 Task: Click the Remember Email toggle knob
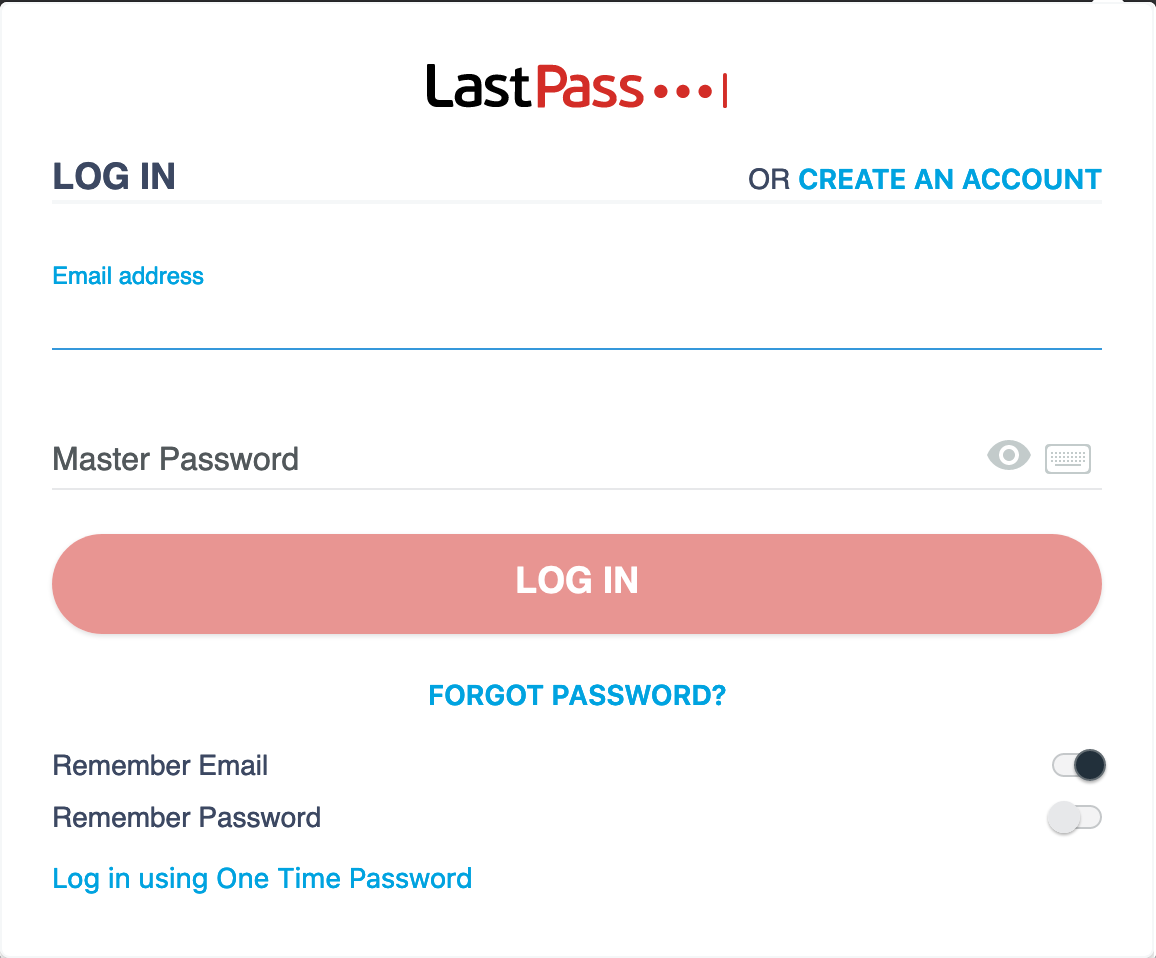[x=1089, y=764]
